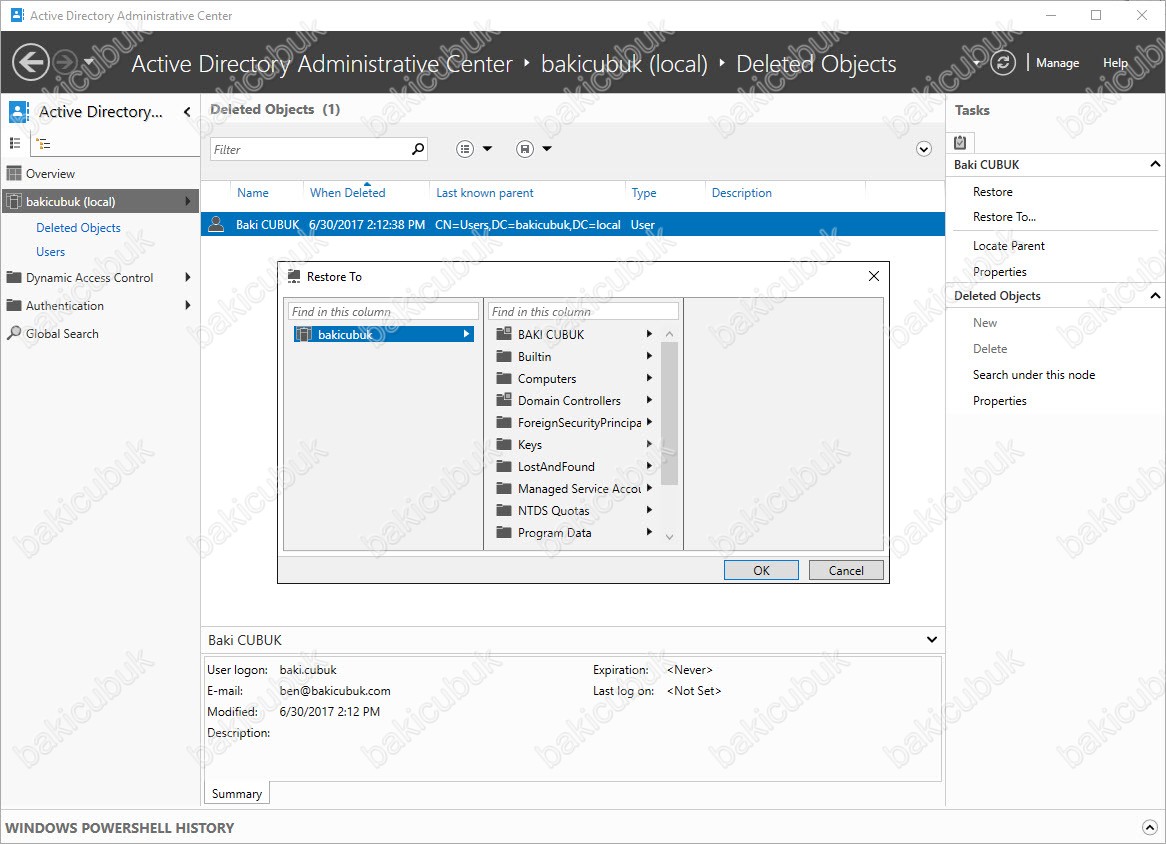Switch to tree view in navigation pane
The image size is (1166, 844).
pos(44,144)
